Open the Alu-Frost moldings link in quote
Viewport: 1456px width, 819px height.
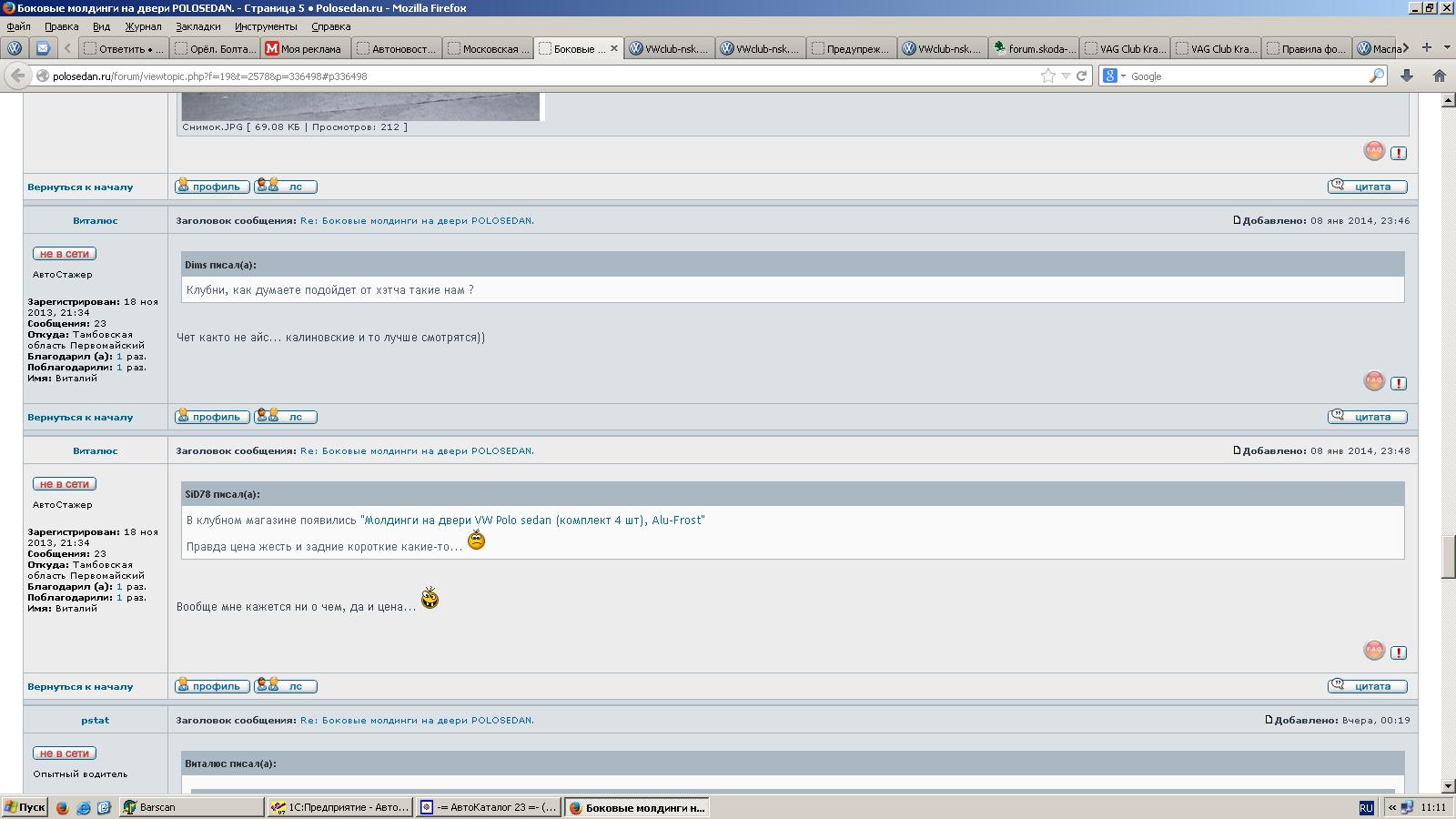532,521
